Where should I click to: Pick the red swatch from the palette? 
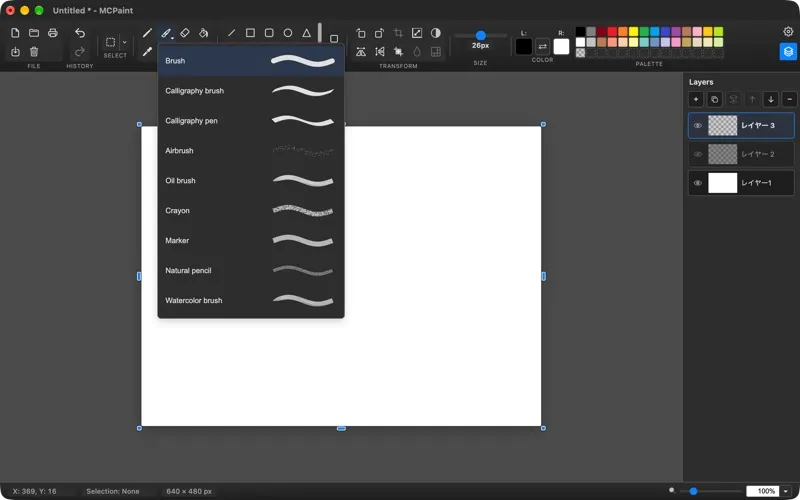pos(612,32)
